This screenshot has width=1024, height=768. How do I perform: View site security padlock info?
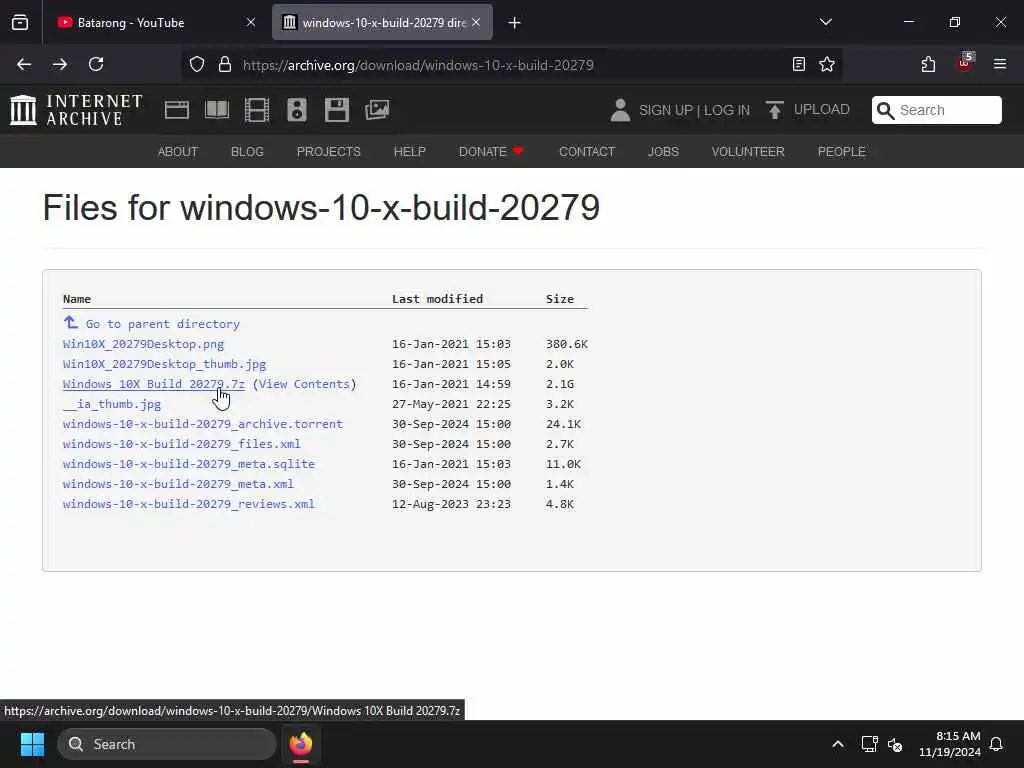coord(225,64)
